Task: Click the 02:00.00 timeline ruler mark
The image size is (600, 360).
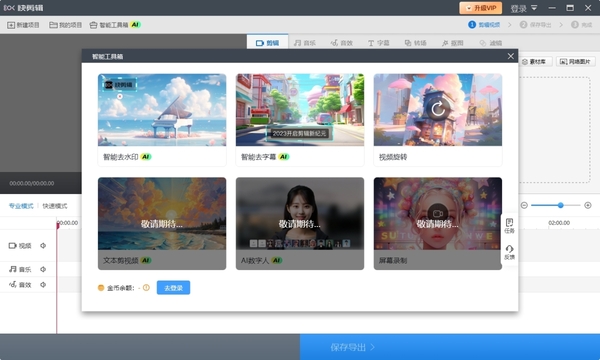Action: click(559, 223)
